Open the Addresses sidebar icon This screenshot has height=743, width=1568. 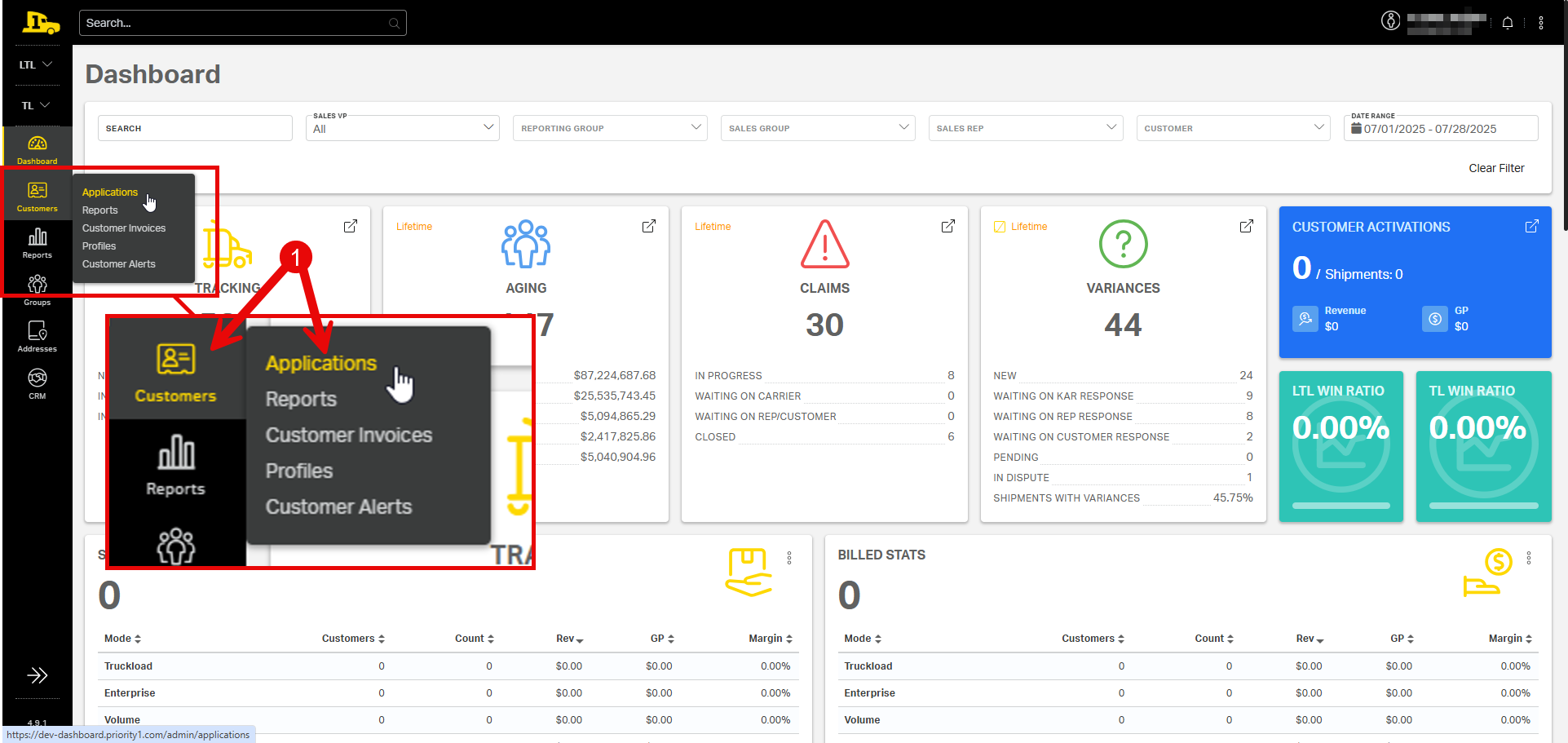coord(38,337)
